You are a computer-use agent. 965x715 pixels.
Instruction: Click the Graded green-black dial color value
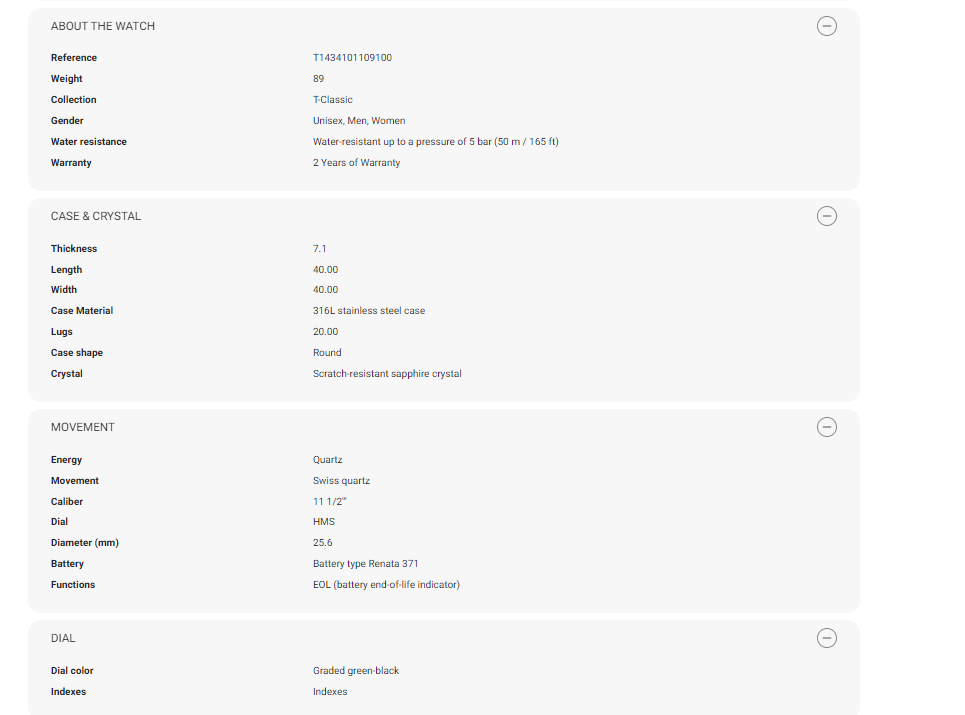356,671
